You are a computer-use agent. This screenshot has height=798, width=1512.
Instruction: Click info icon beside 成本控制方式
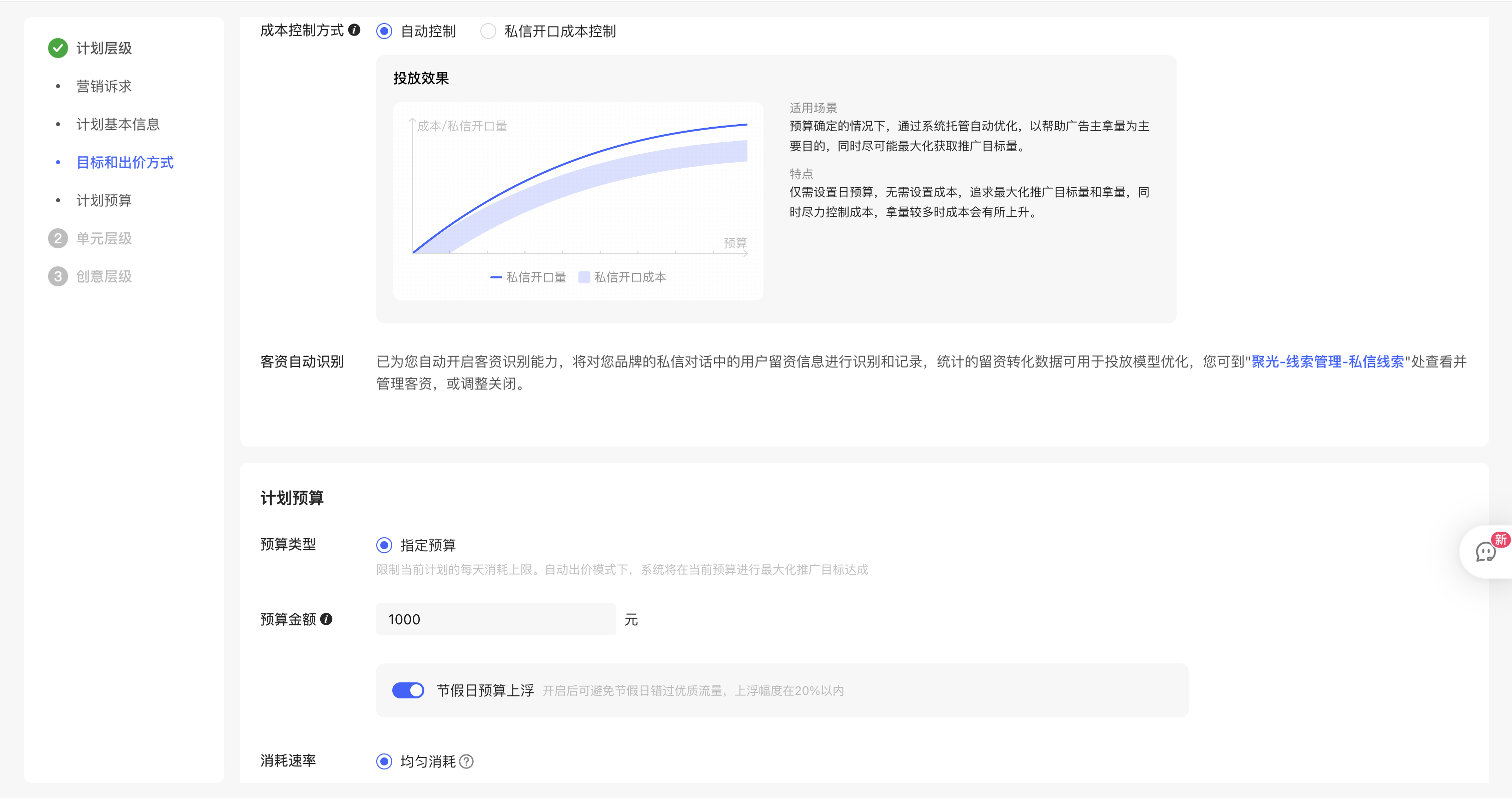click(x=354, y=30)
